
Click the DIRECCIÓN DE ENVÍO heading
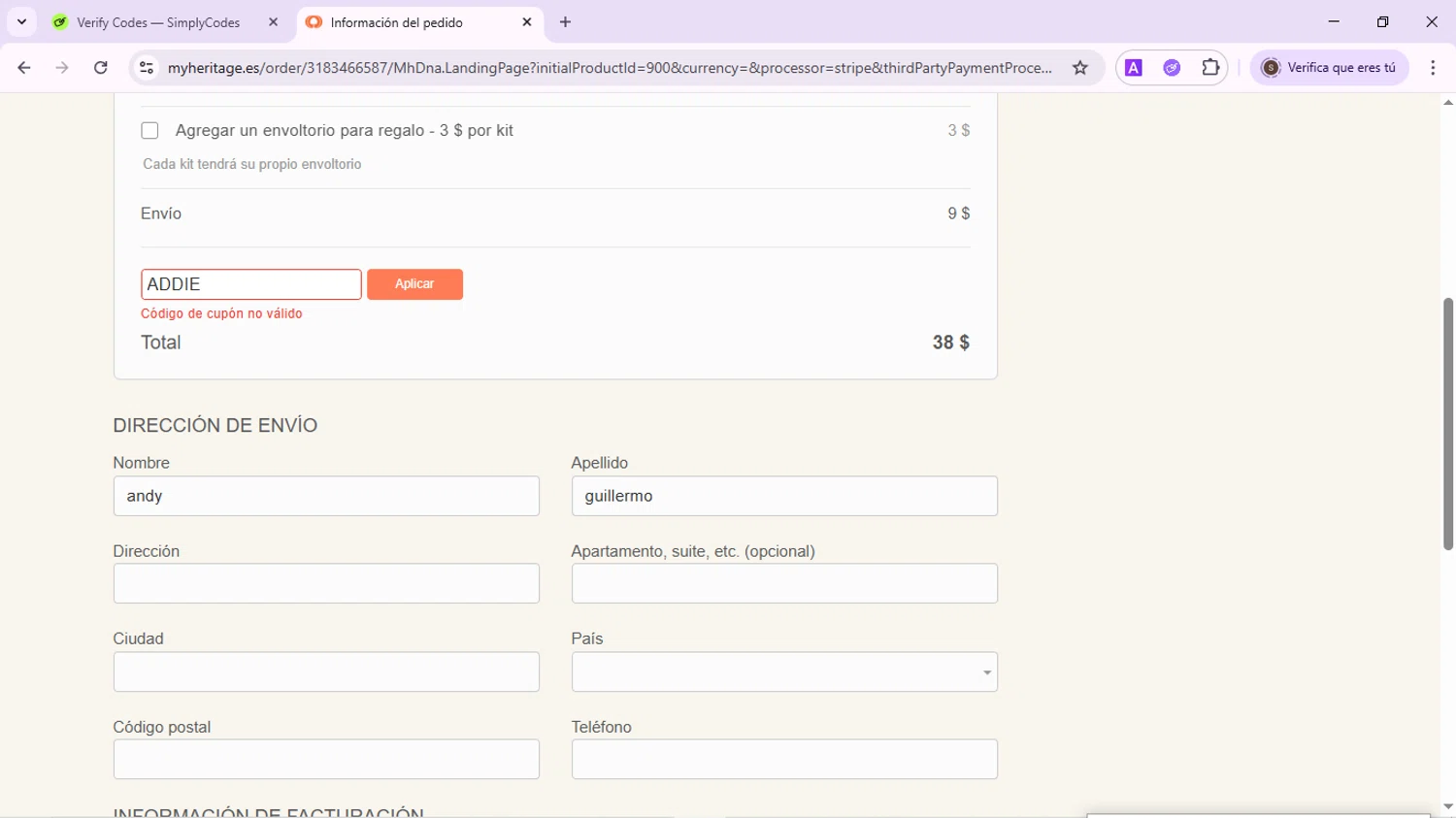point(215,425)
